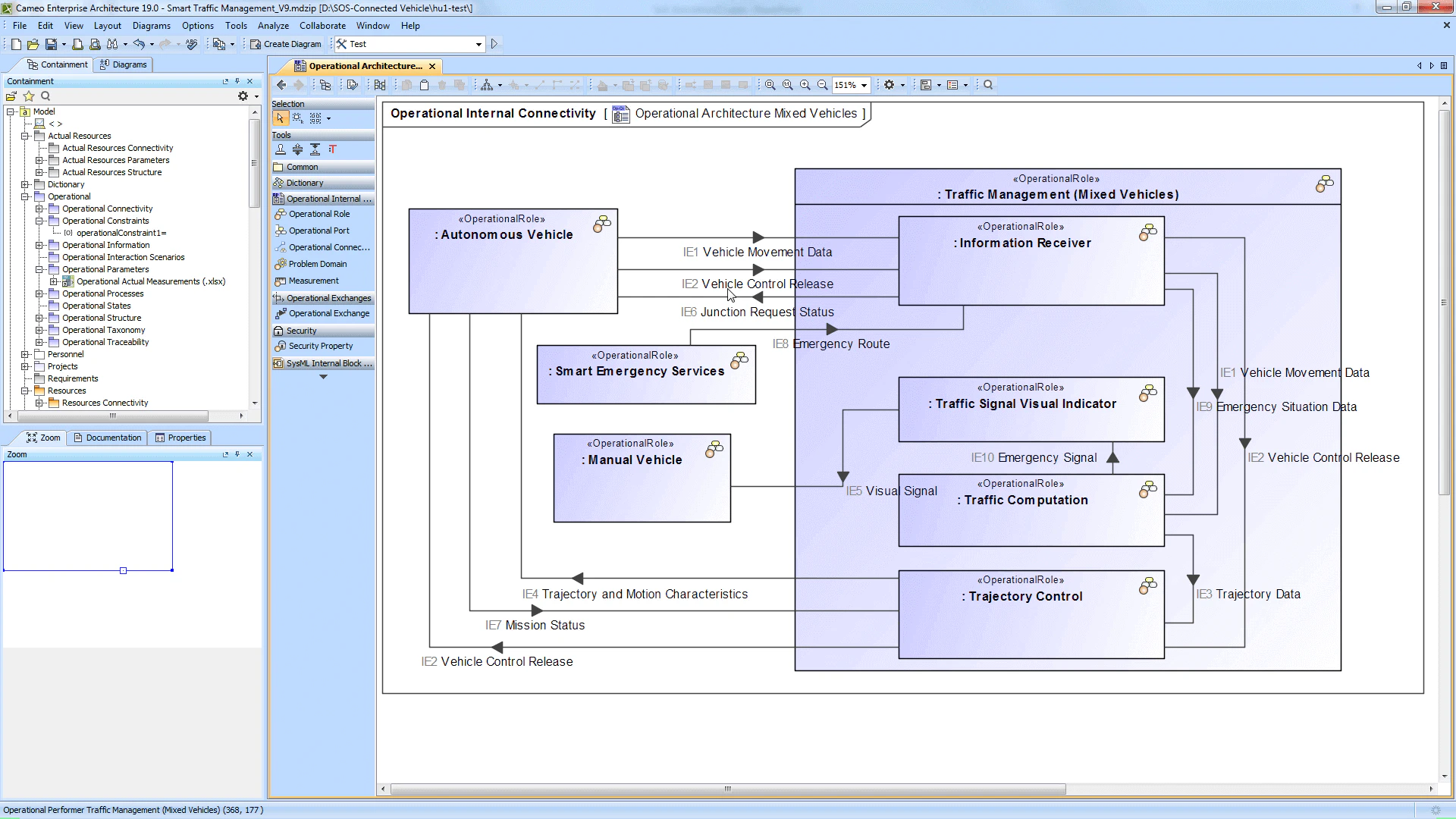Expand the Operational Parameters node
1456x819 pixels.
(39, 269)
